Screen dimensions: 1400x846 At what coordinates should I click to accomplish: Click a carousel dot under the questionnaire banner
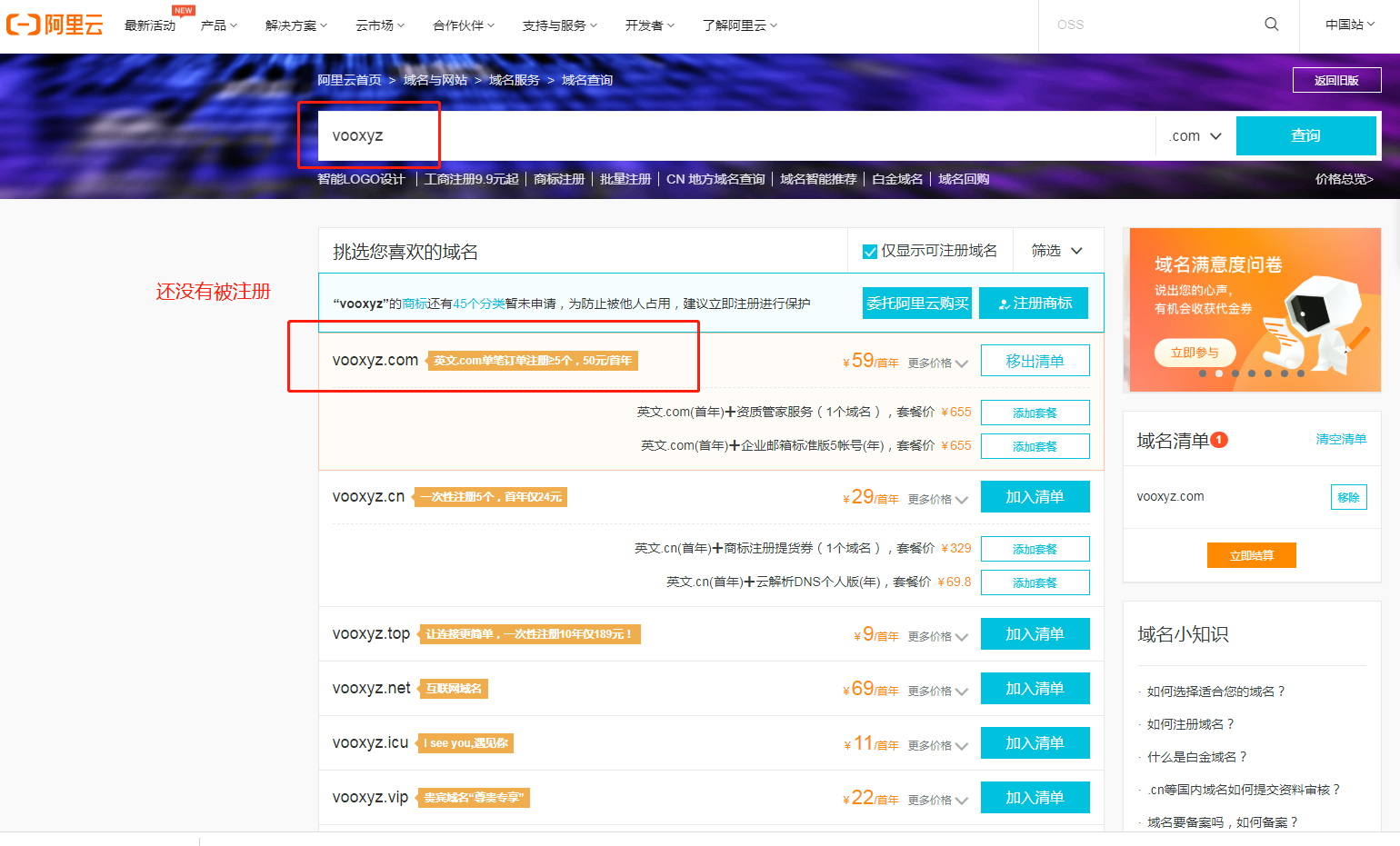[1219, 373]
